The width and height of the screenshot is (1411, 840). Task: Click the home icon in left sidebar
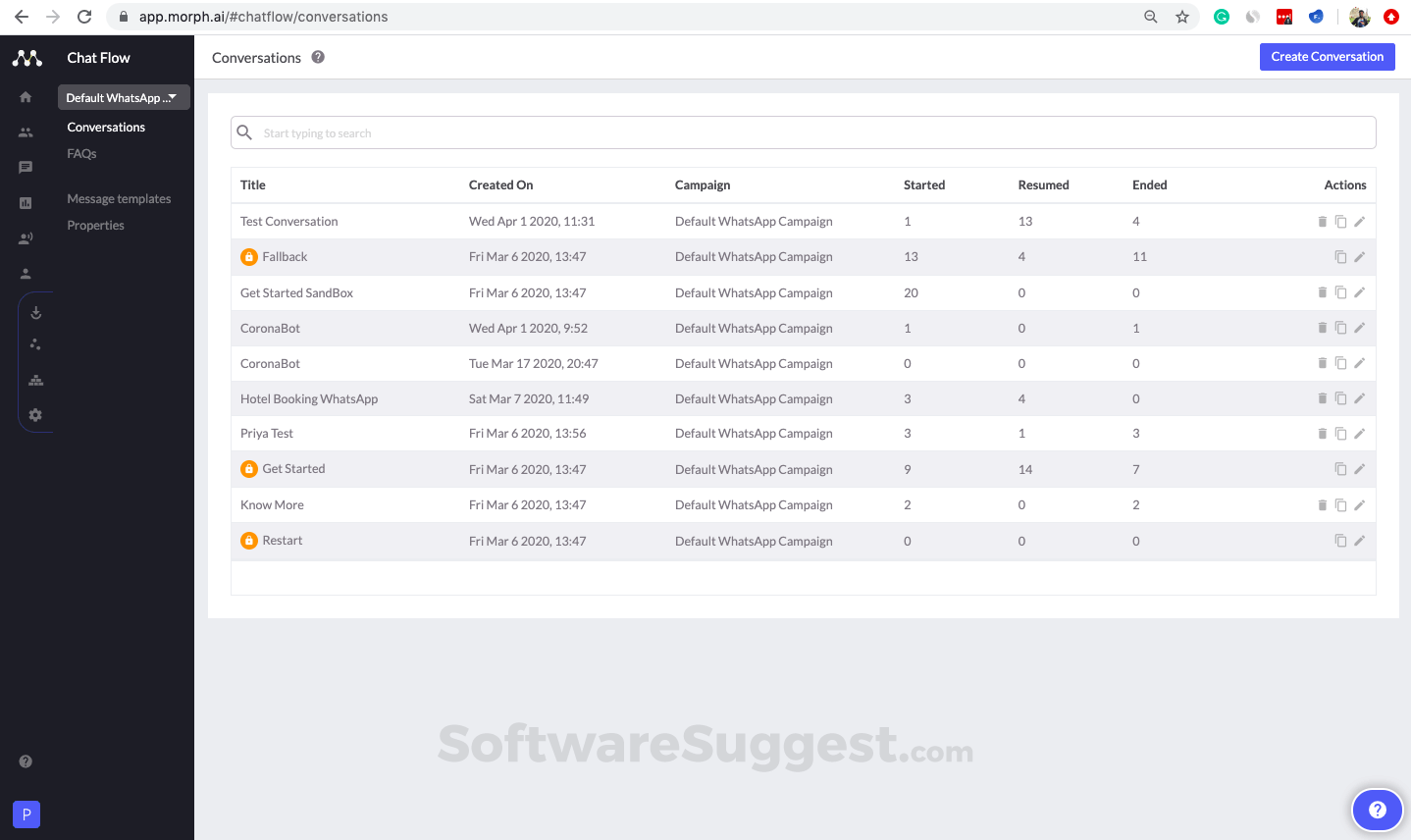(x=26, y=97)
